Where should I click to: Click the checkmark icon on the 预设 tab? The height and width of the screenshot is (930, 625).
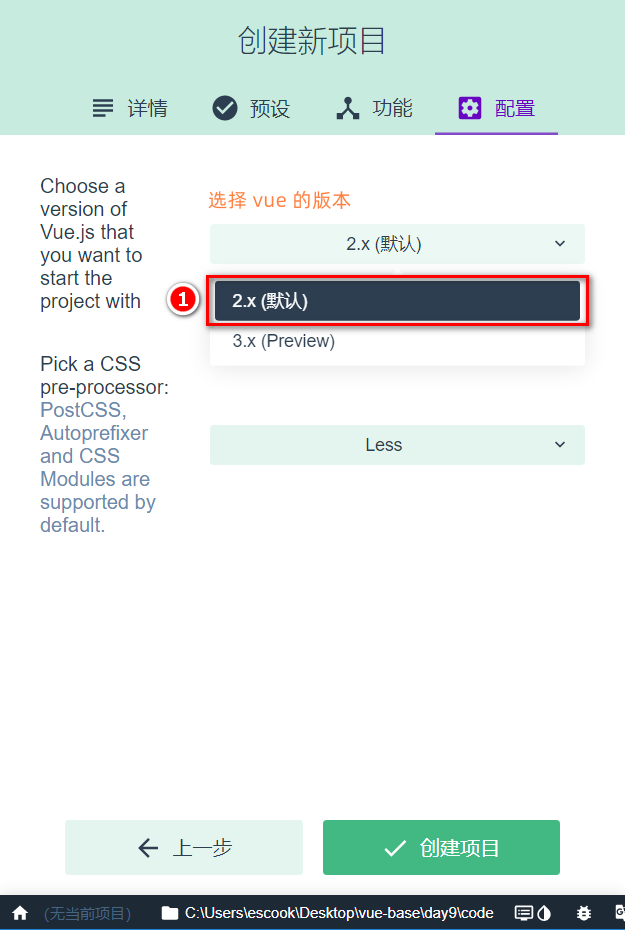(x=224, y=107)
